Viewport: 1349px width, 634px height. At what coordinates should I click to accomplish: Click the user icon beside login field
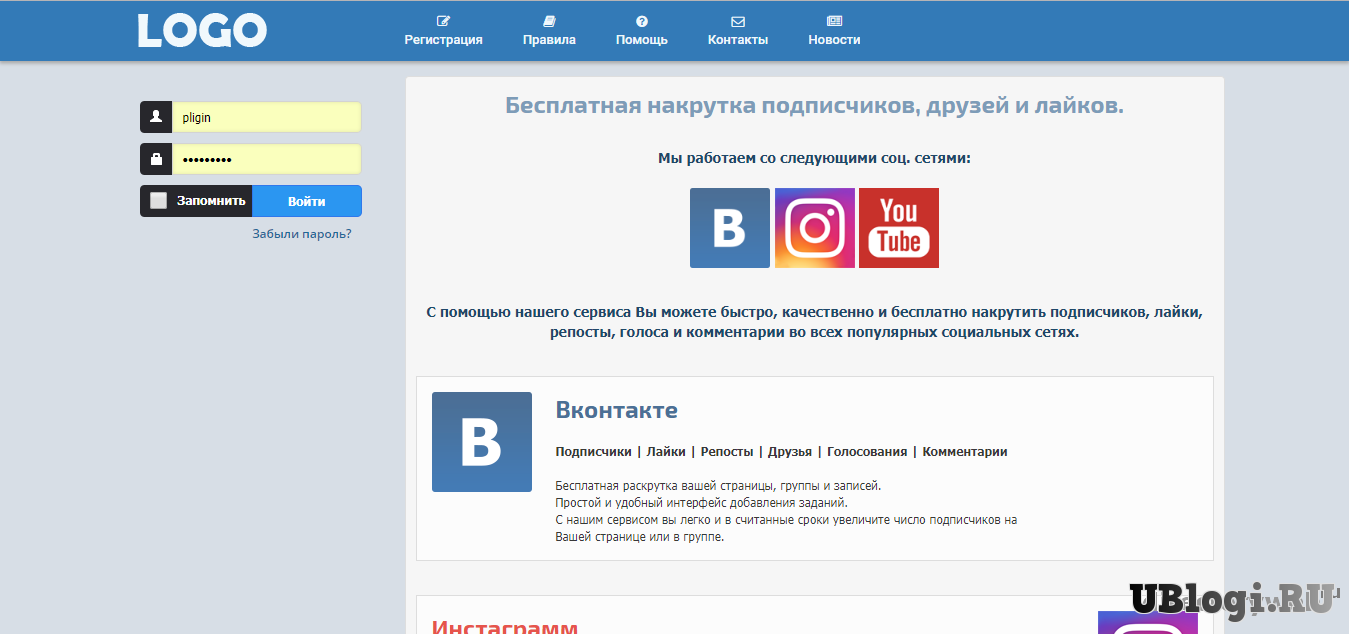click(156, 117)
